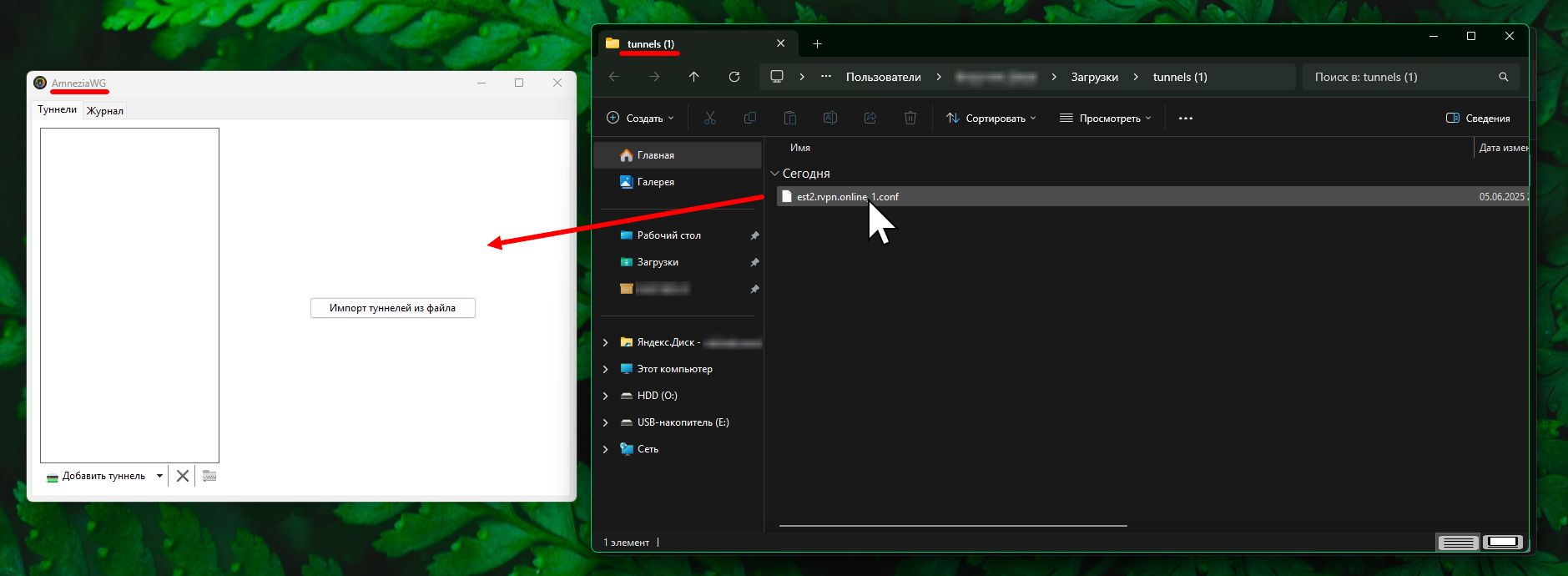1568x576 pixels.
Task: Expand the Этот компьютер tree node
Action: click(x=606, y=369)
